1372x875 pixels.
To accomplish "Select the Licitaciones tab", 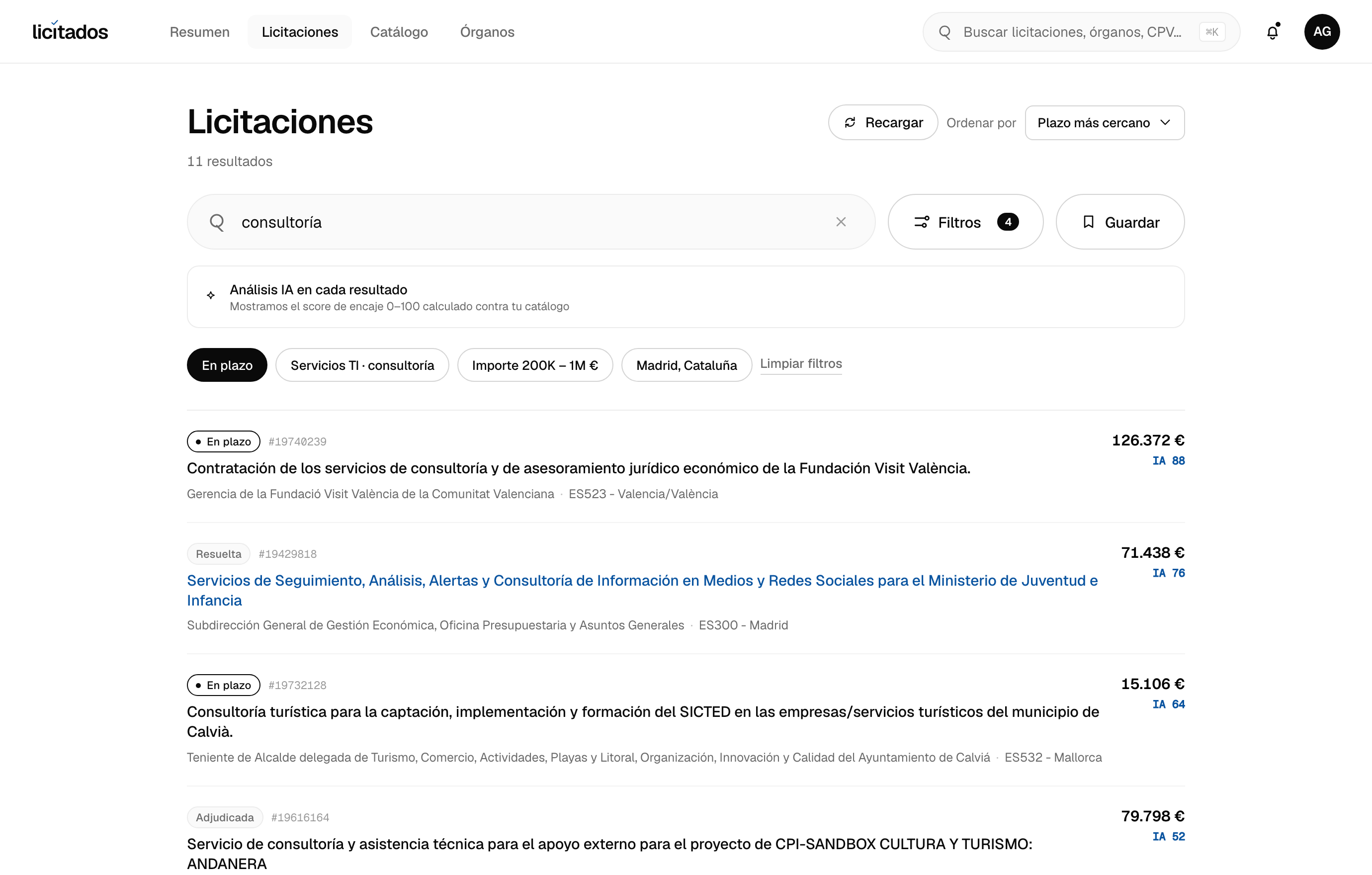I will tap(300, 32).
